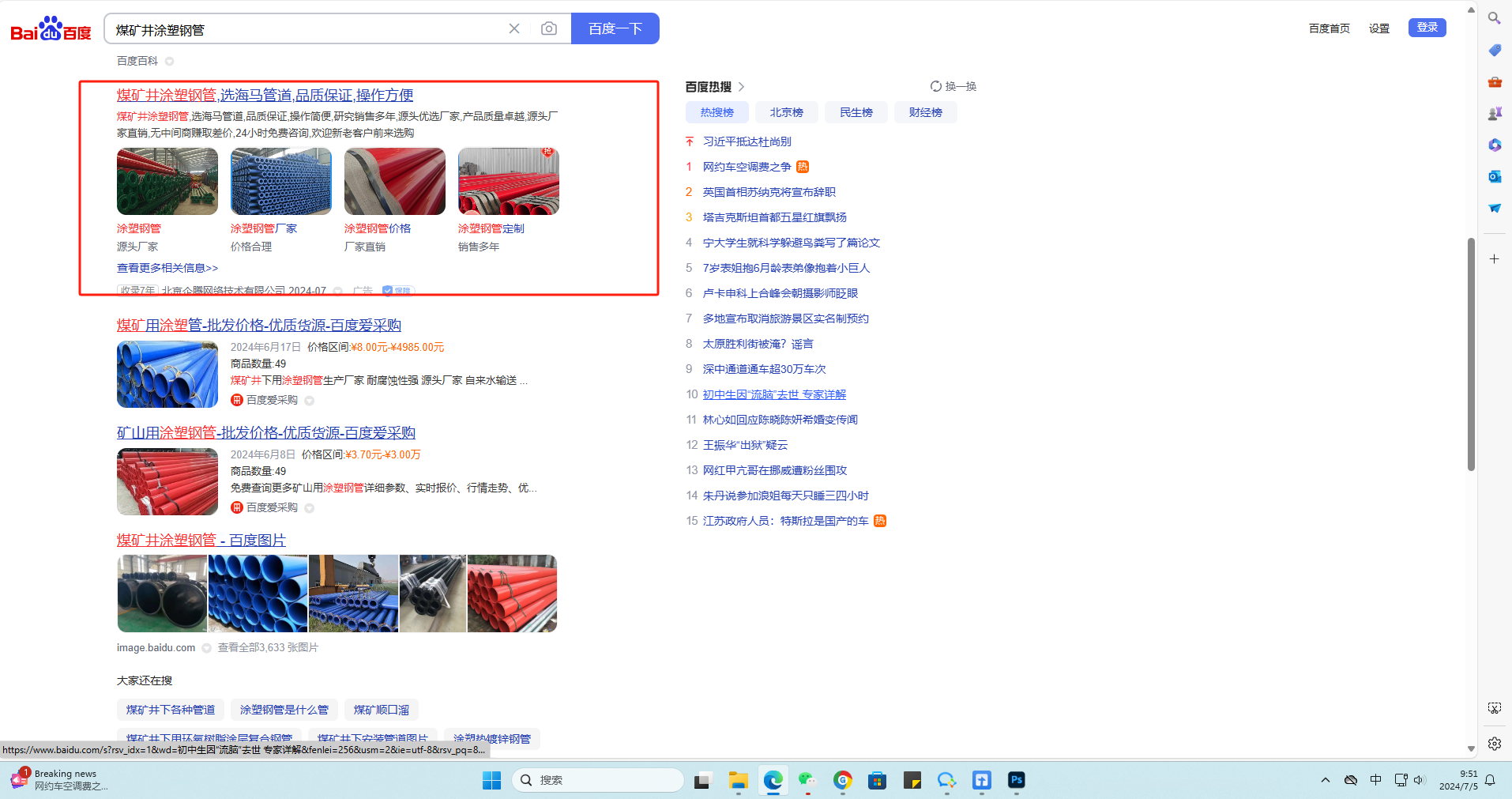The width and height of the screenshot is (1512, 799).
Task: Click the 百度爱采购 icon under the 煤矿用涂塑管 result
Action: click(236, 400)
